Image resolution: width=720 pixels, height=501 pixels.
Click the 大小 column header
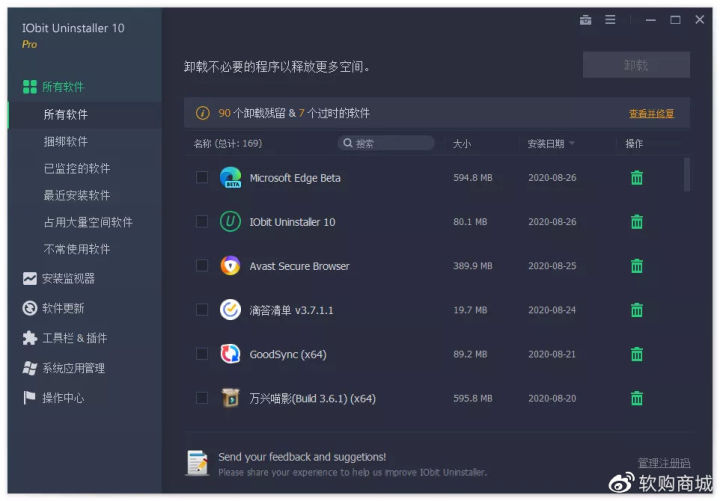[x=461, y=144]
